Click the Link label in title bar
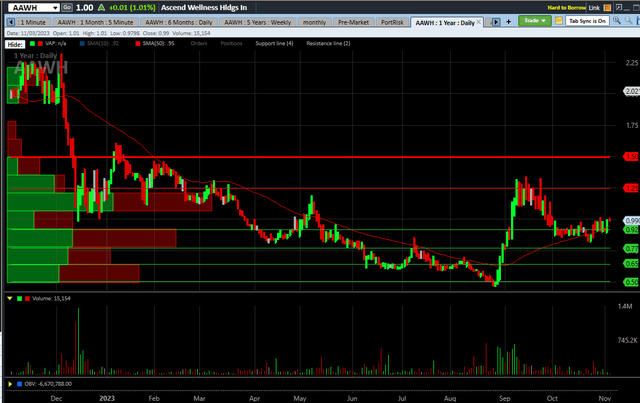This screenshot has width=640, height=403. point(594,7)
